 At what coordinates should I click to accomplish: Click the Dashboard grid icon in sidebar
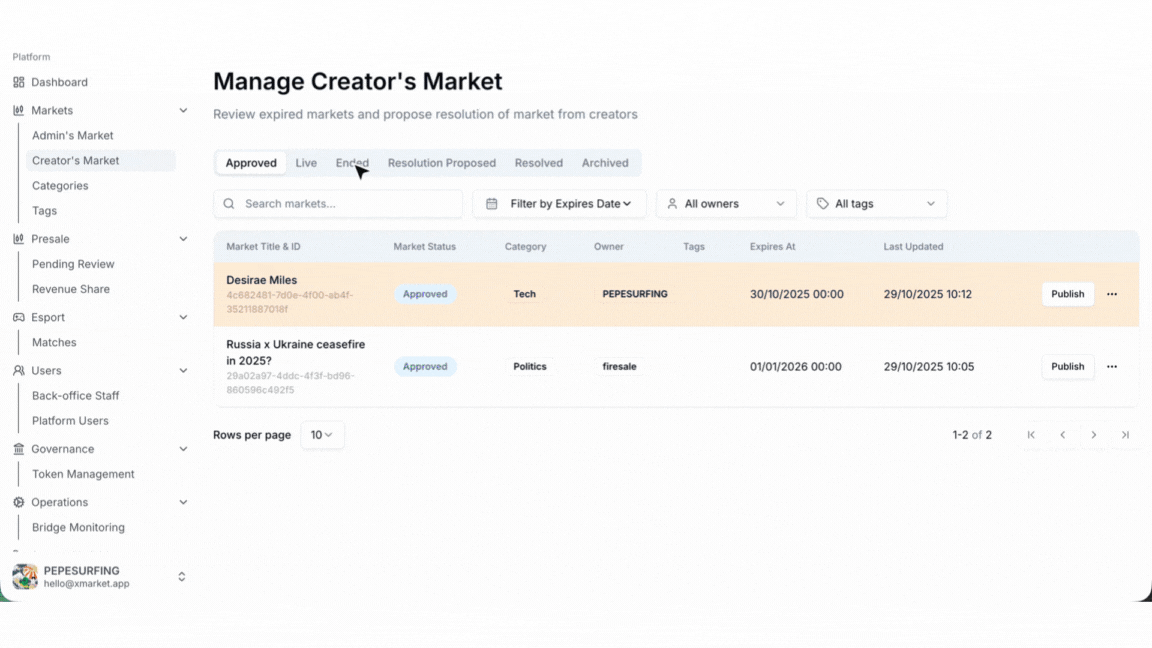tap(19, 82)
